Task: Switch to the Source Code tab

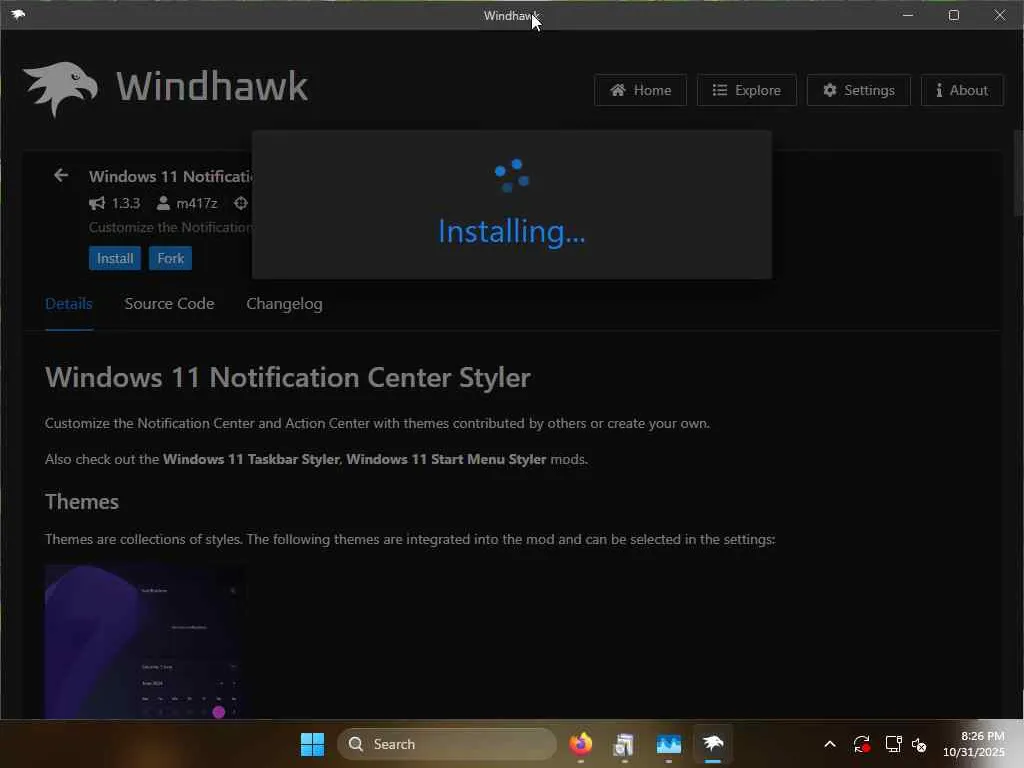Action: tap(169, 304)
